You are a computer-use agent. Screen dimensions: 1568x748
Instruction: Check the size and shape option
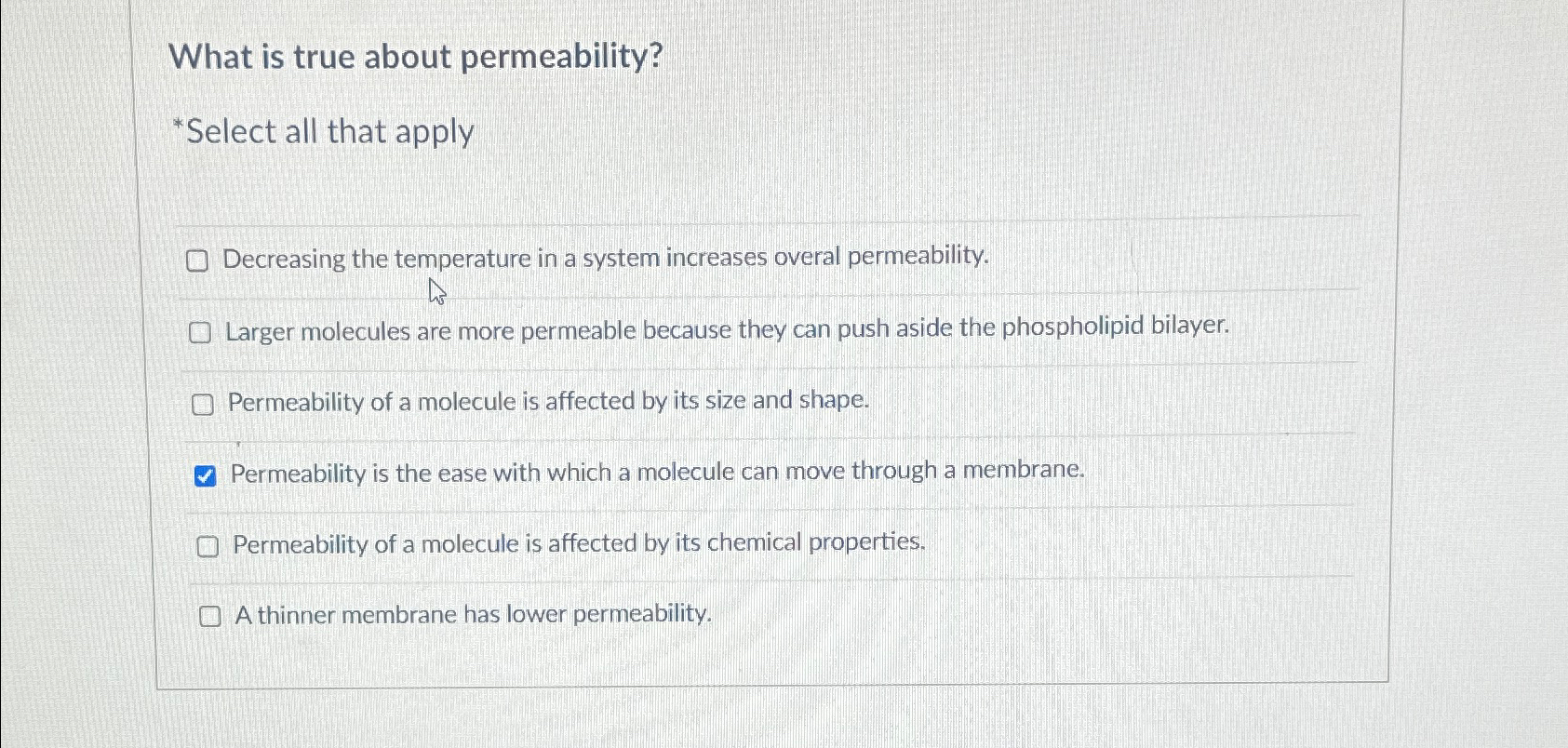click(202, 404)
